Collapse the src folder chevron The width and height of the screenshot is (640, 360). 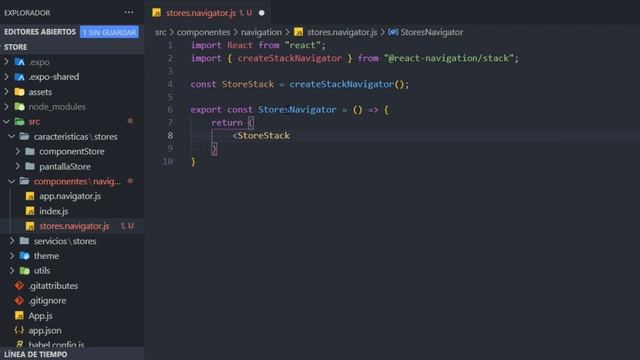[6, 121]
